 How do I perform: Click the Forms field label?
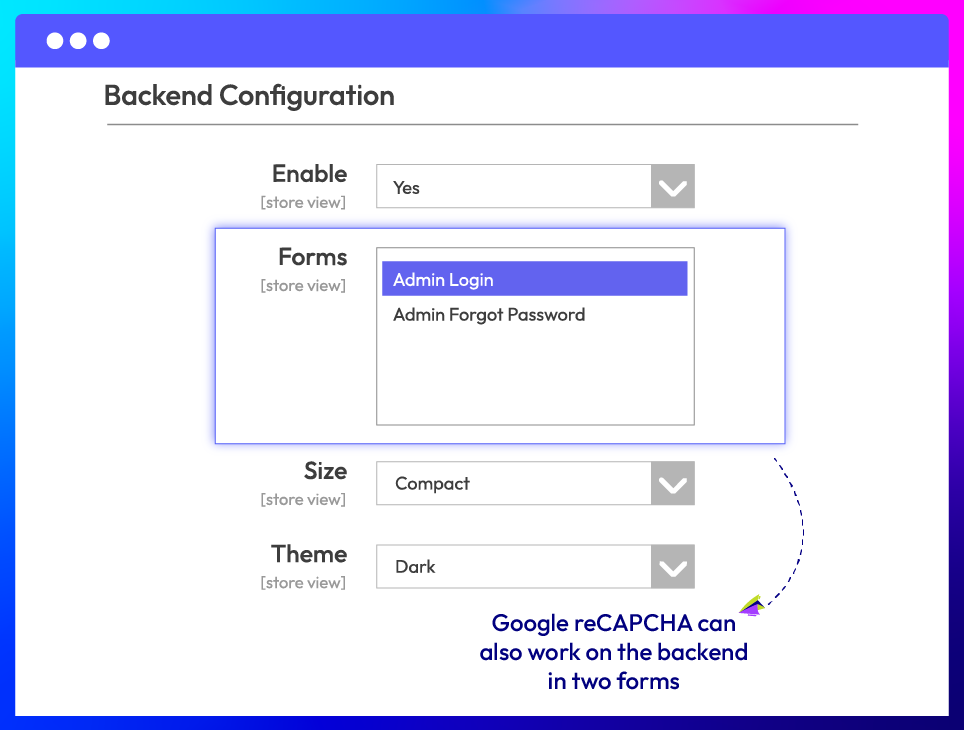click(x=312, y=257)
